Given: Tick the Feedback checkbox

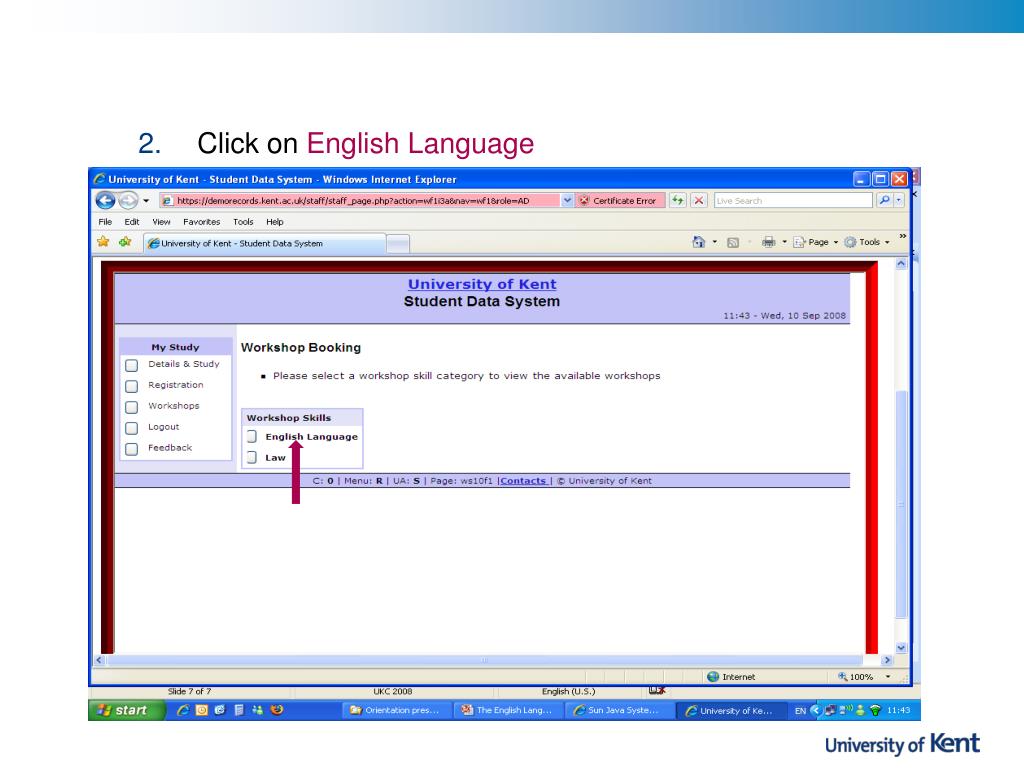Looking at the screenshot, I should point(131,449).
